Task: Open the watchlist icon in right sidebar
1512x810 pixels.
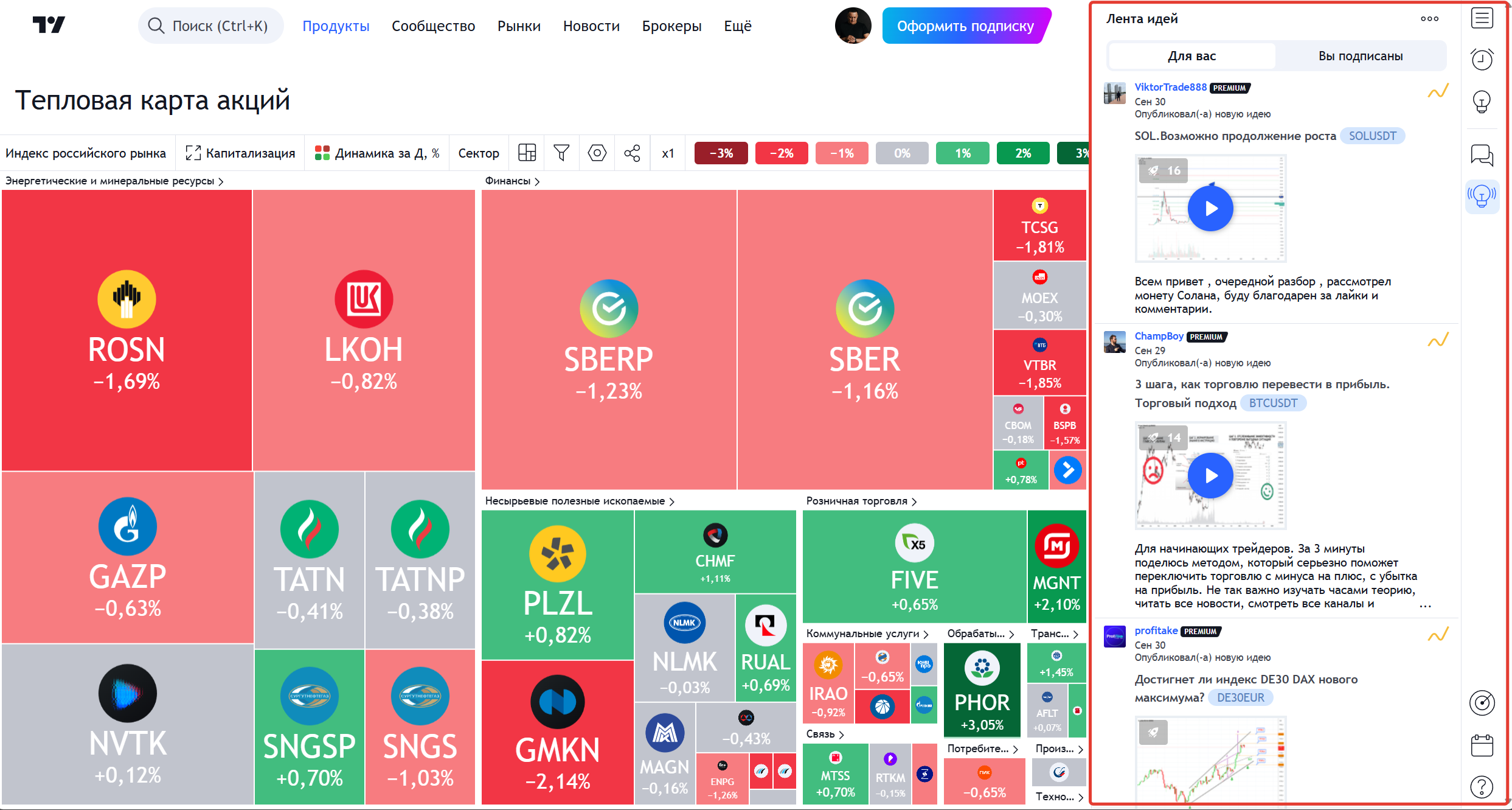Action: (x=1482, y=18)
